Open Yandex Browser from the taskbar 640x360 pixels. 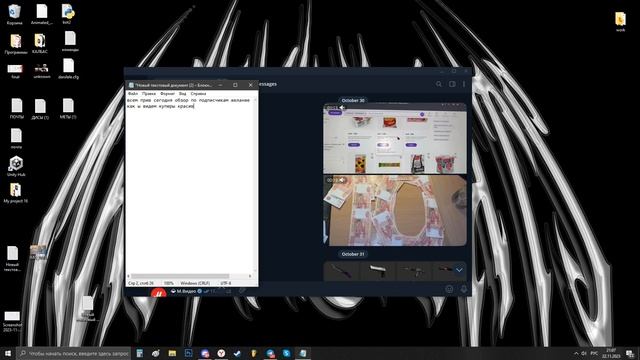(221, 353)
